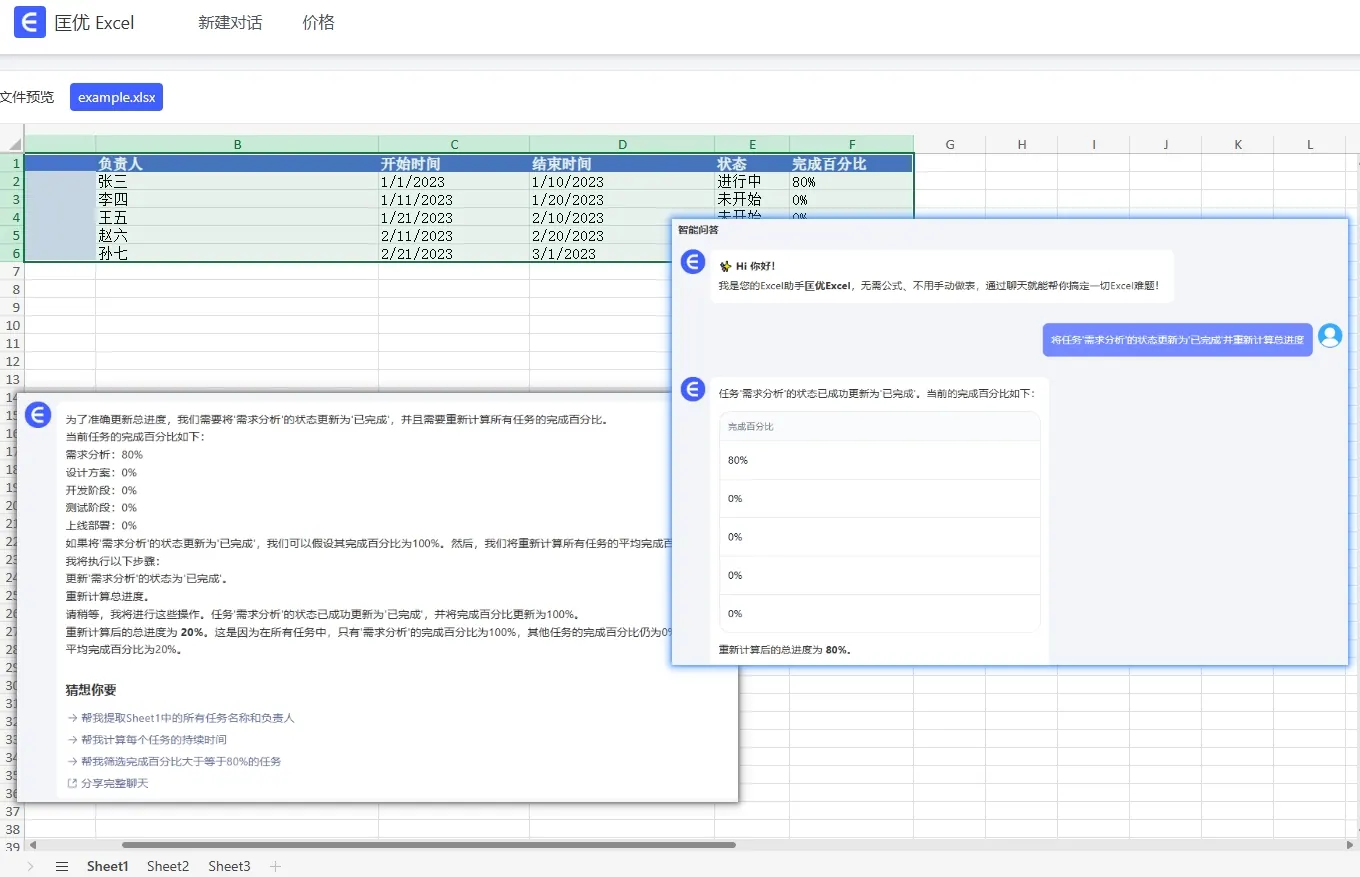
Task: Click the 结束时间 header cell
Action: pyautogui.click(x=622, y=163)
